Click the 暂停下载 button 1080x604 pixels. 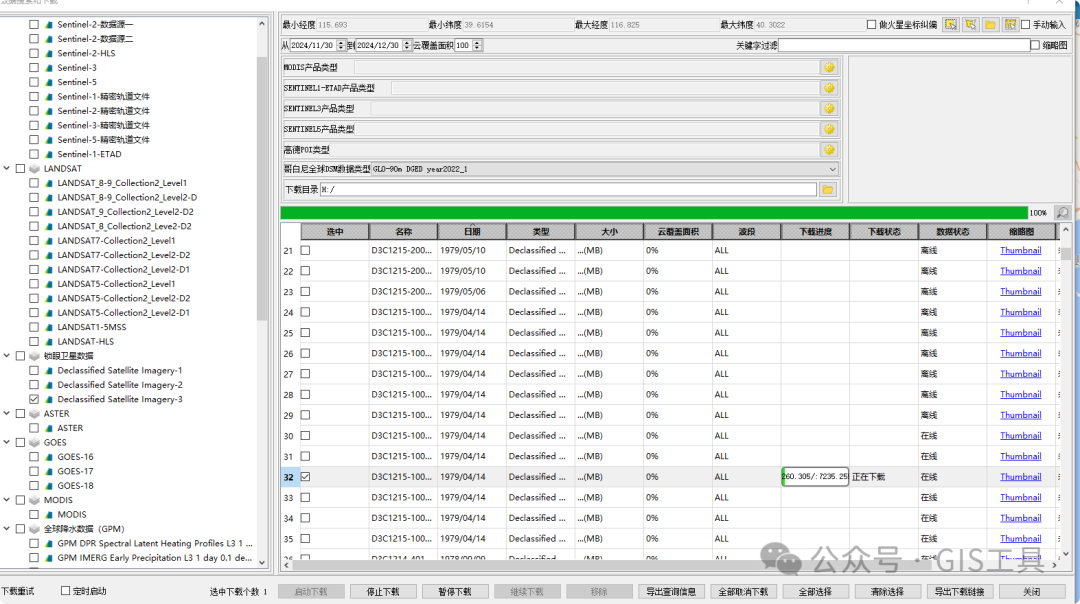[455, 592]
